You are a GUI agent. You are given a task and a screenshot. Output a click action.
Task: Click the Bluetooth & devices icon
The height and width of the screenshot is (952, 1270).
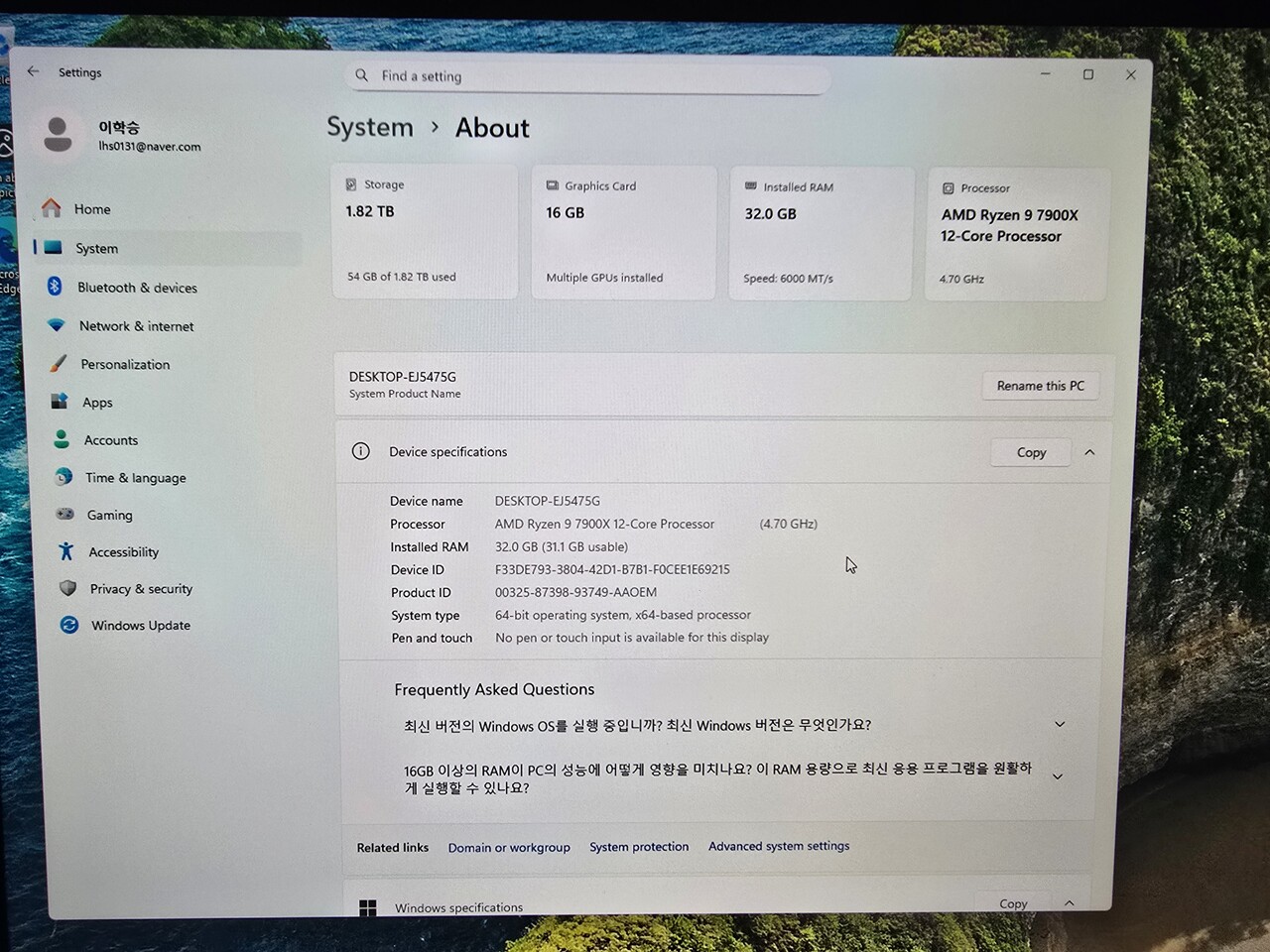point(56,287)
